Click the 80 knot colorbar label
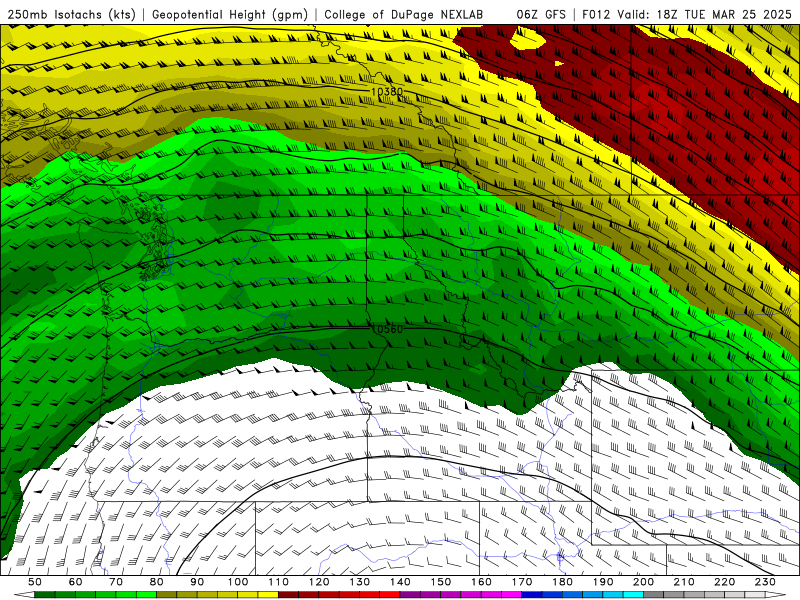 click(157, 582)
